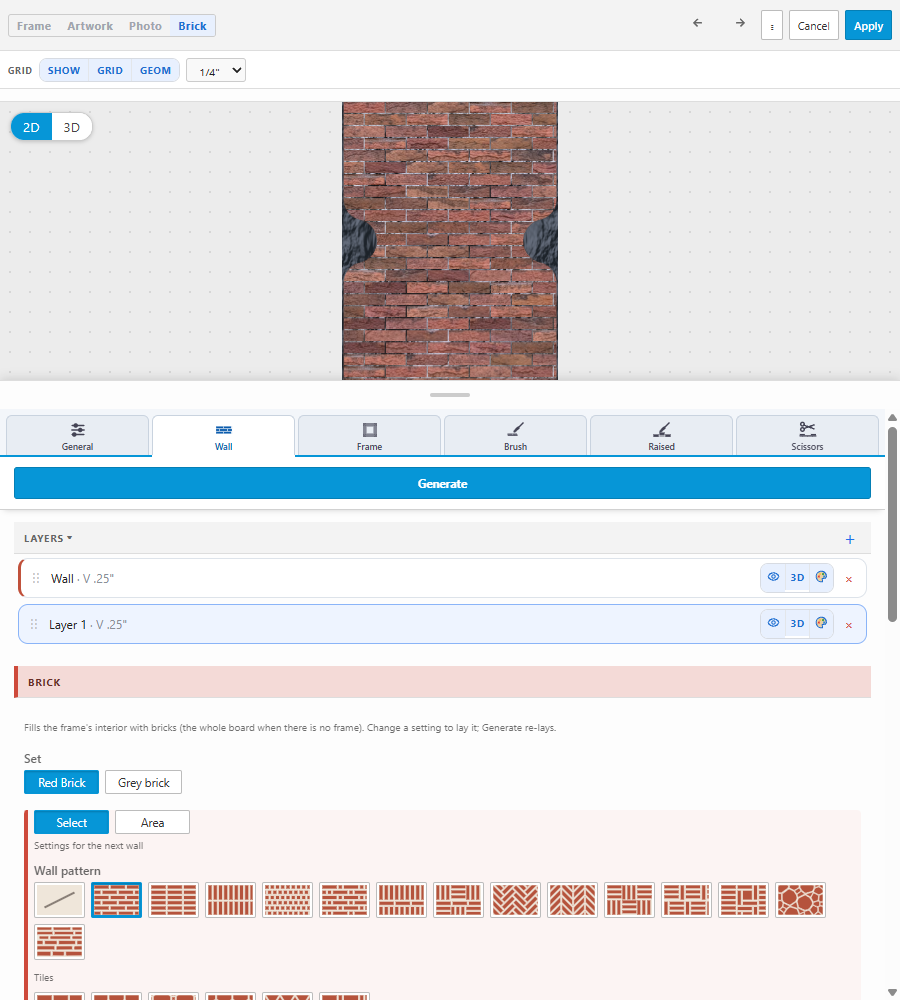Select the Brick mode tab

[x=192, y=26]
